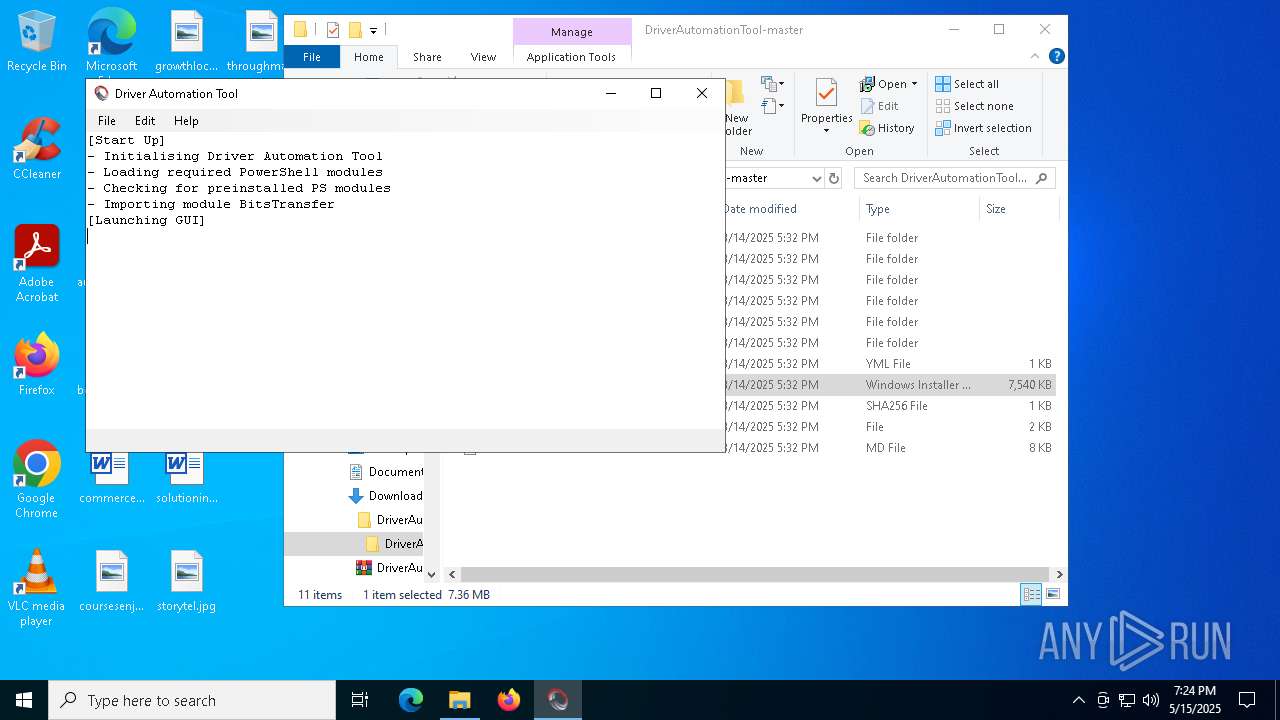
Task: Click Driver Automation Tool taskbar icon
Action: tap(558, 700)
